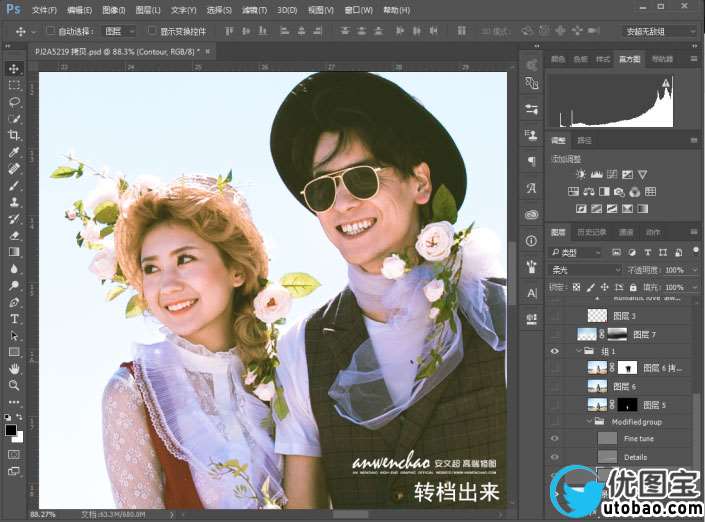
Task: Select the Brush tool
Action: pyautogui.click(x=14, y=185)
